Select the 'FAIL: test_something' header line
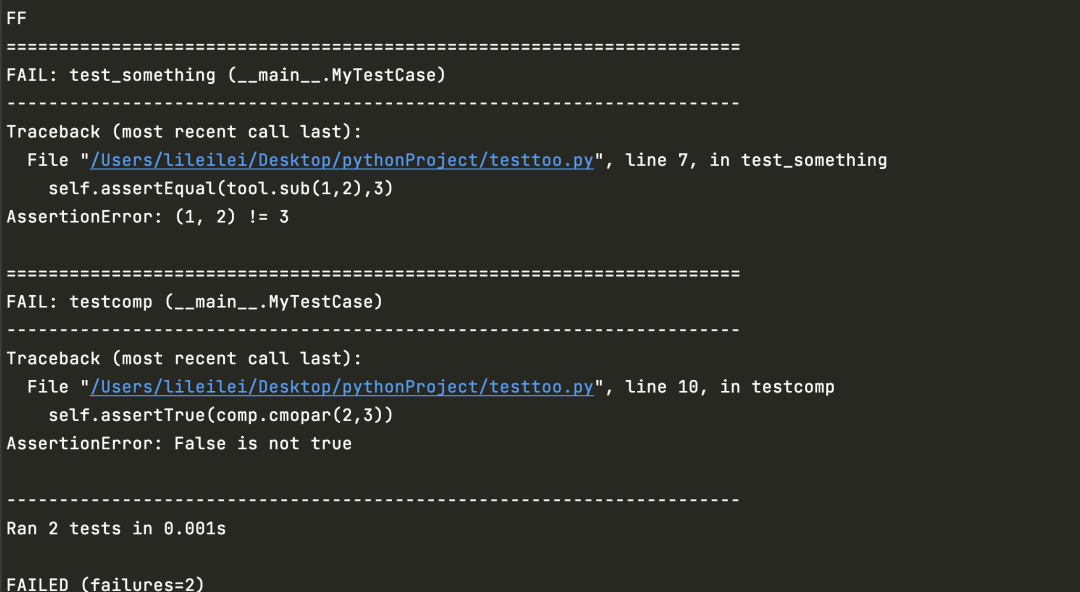Image resolution: width=1080 pixels, height=592 pixels. tap(226, 75)
